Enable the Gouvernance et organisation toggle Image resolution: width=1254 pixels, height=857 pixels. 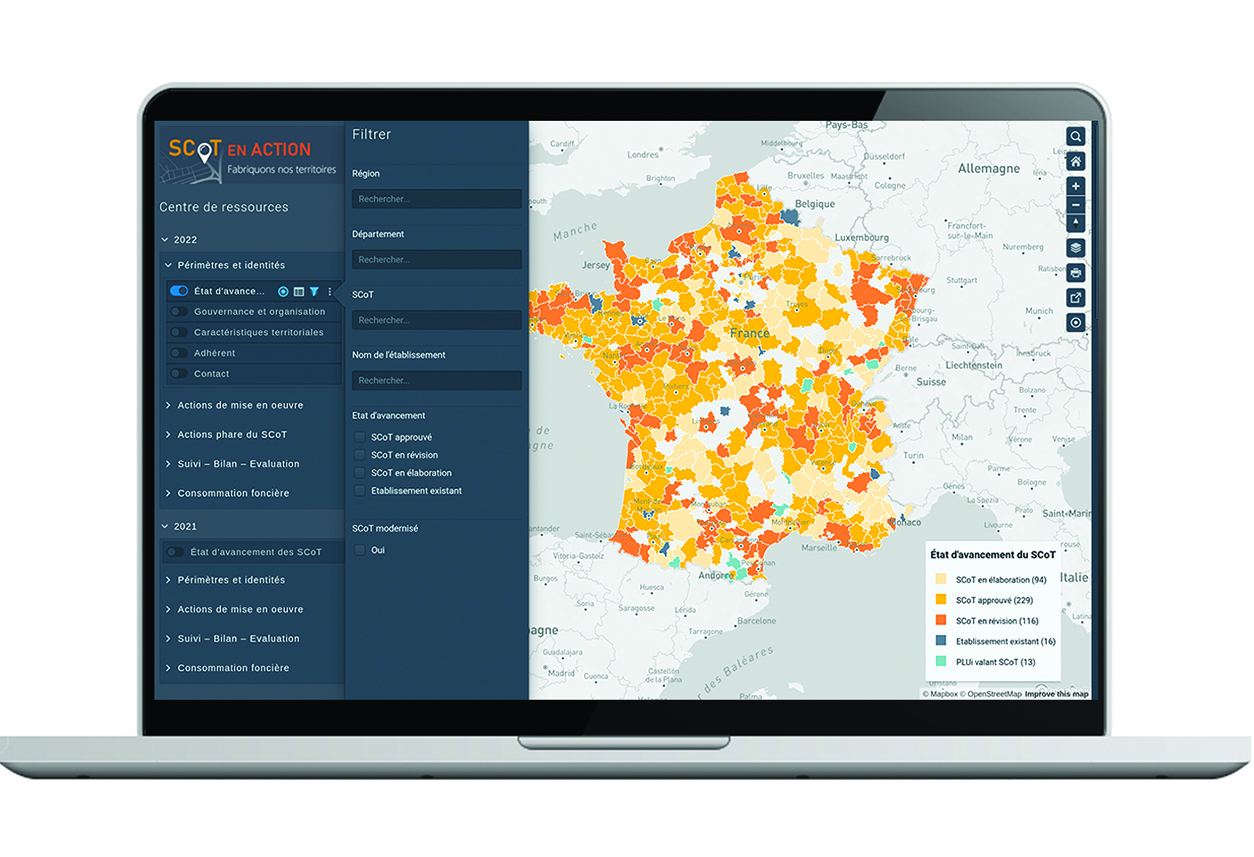(179, 312)
